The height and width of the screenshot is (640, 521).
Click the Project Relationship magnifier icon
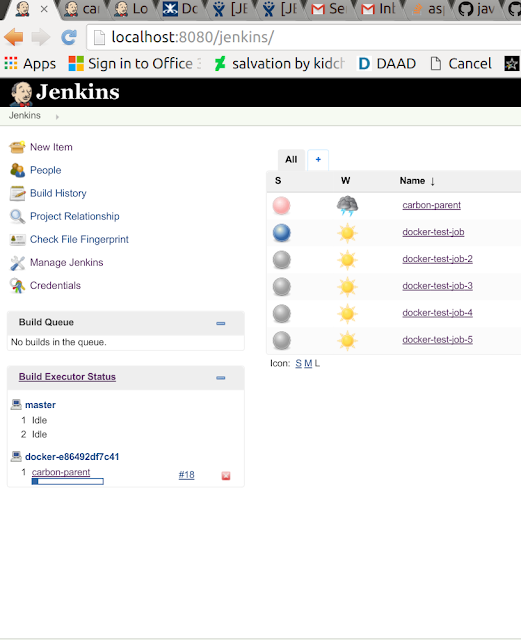17,216
